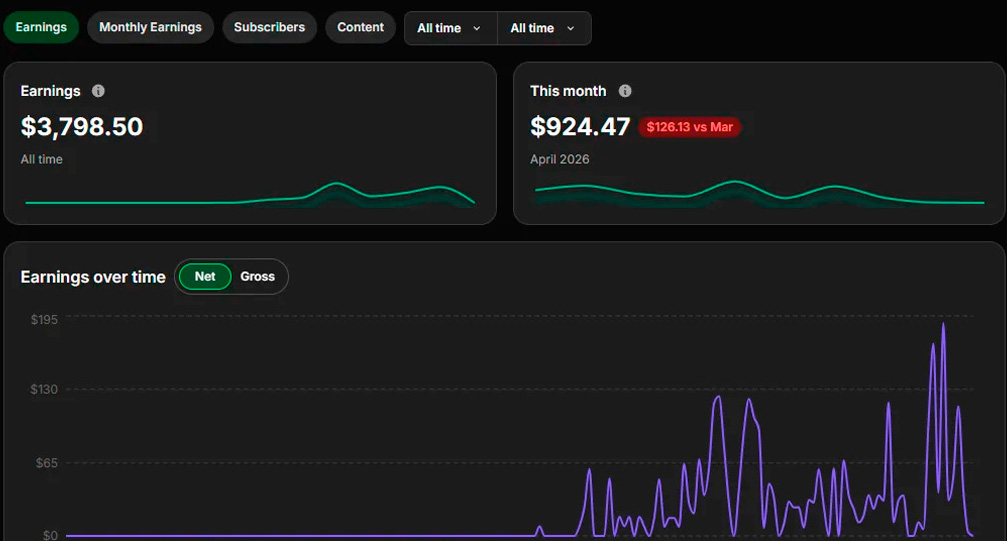The height and width of the screenshot is (541, 1007).
Task: Click the Earnings over time heading
Action: click(x=93, y=277)
